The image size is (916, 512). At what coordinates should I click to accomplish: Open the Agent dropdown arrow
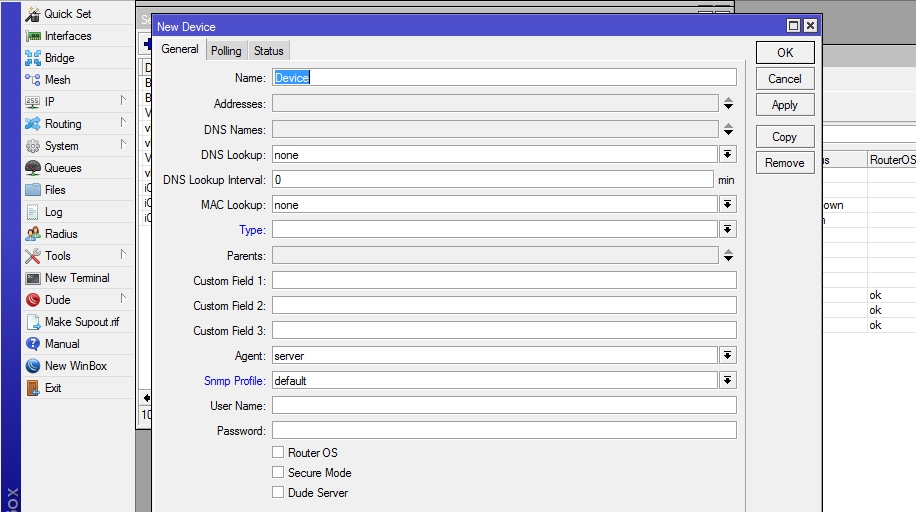pyautogui.click(x=727, y=355)
